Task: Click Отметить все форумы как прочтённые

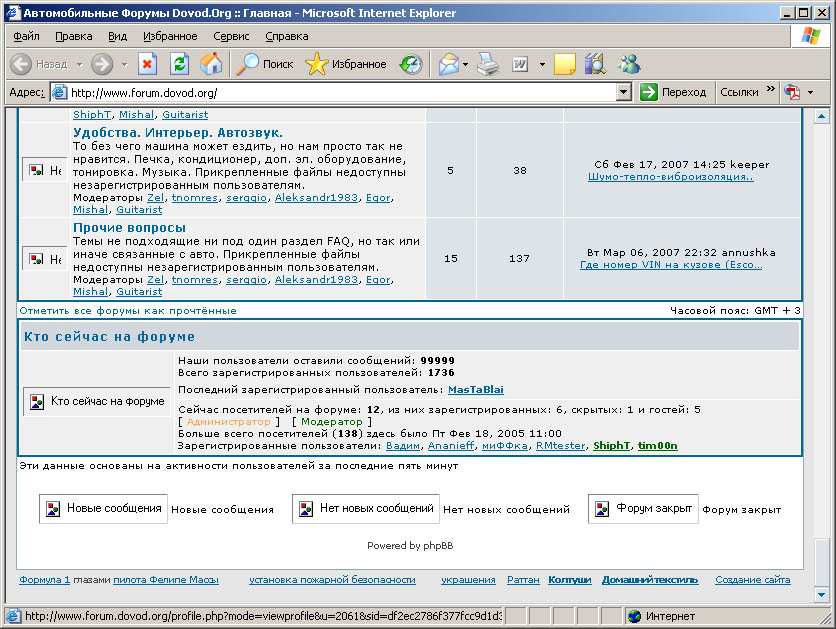Action: pos(128,311)
